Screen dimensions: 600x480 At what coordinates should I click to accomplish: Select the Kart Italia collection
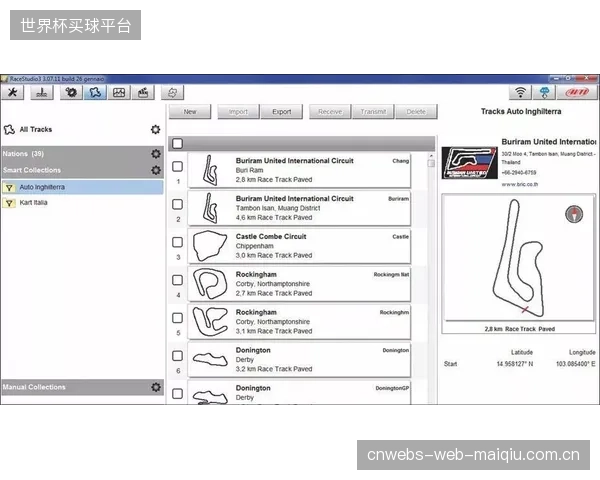click(x=83, y=202)
